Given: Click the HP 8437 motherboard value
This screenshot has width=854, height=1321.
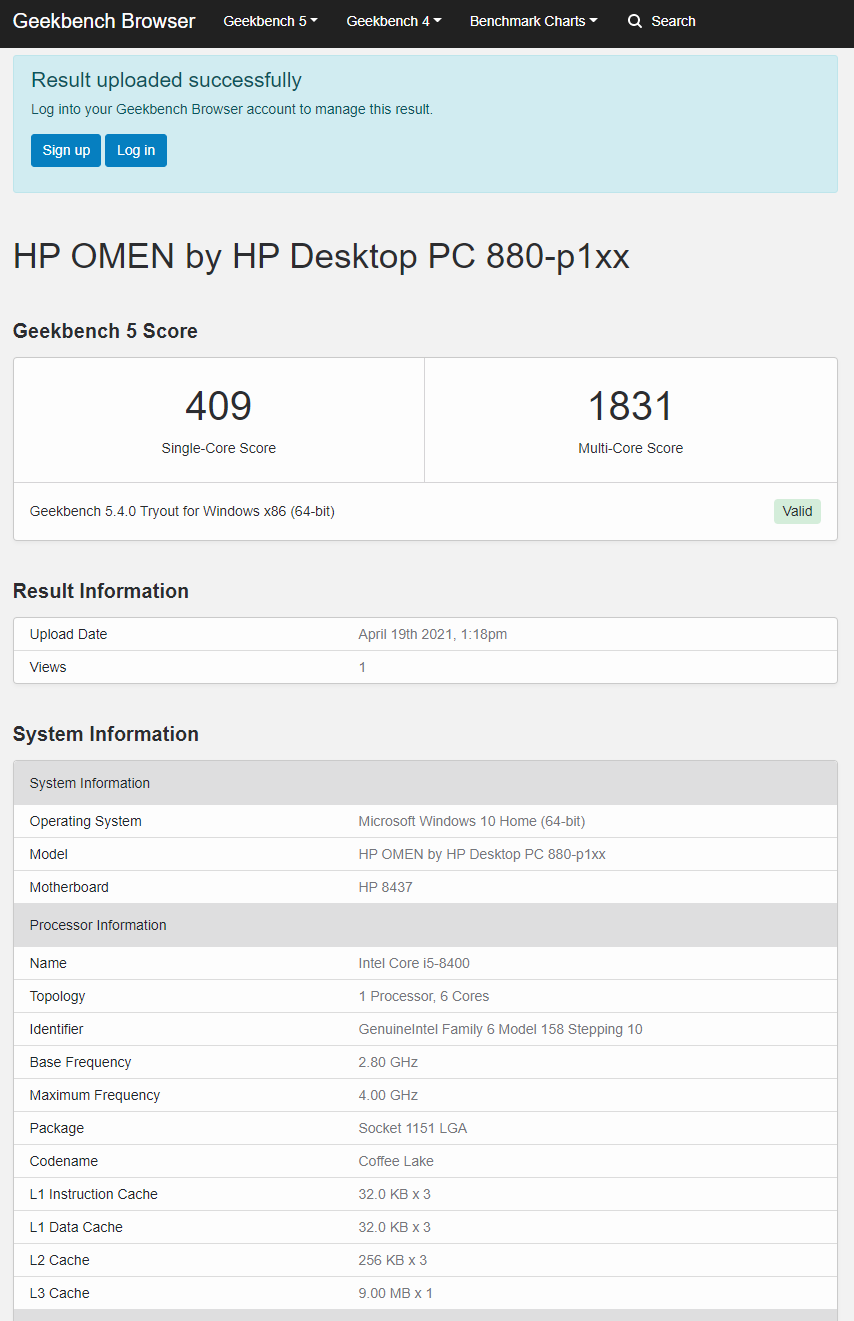Looking at the screenshot, I should 385,887.
